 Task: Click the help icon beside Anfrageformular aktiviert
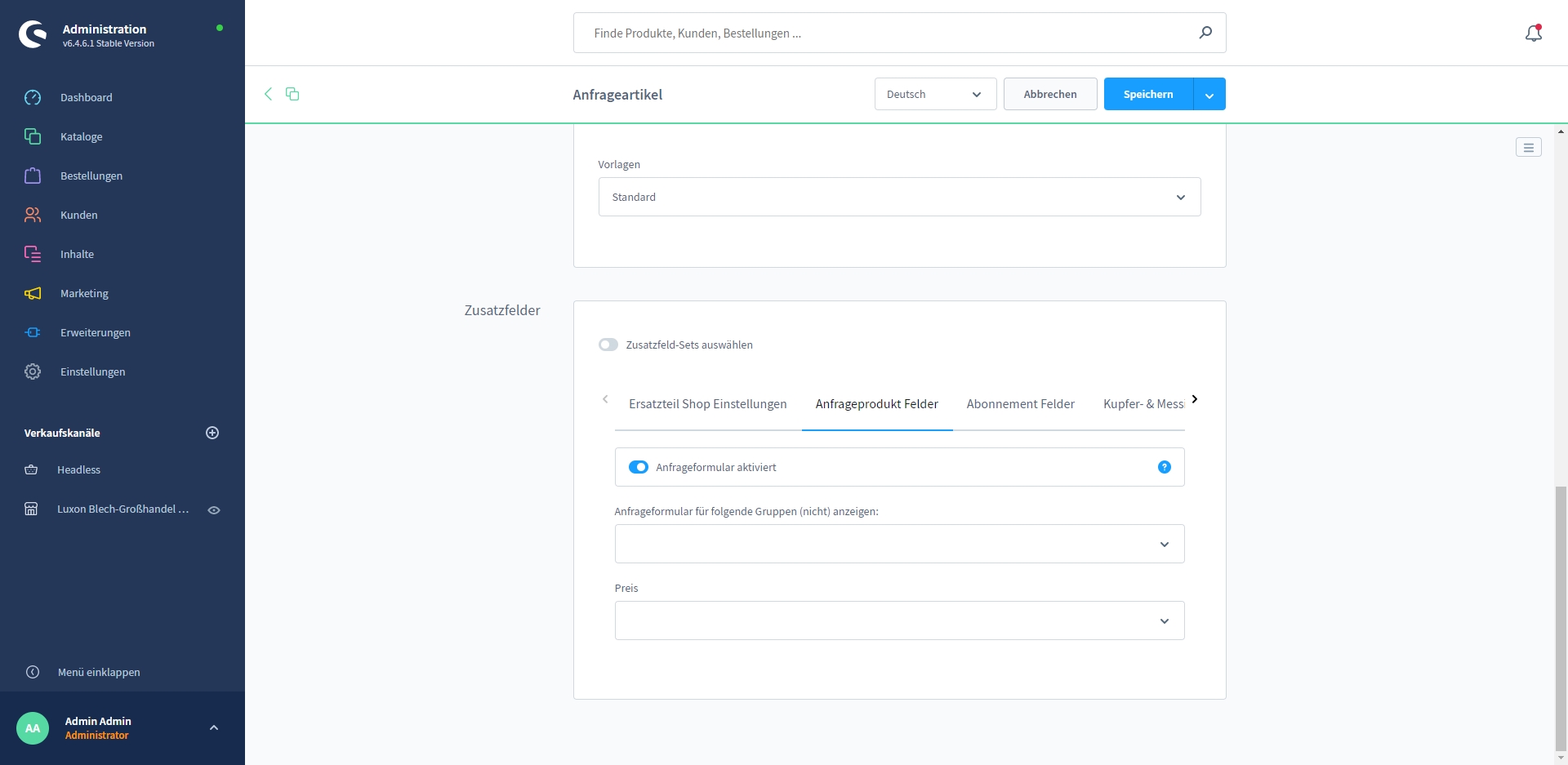tap(1164, 467)
